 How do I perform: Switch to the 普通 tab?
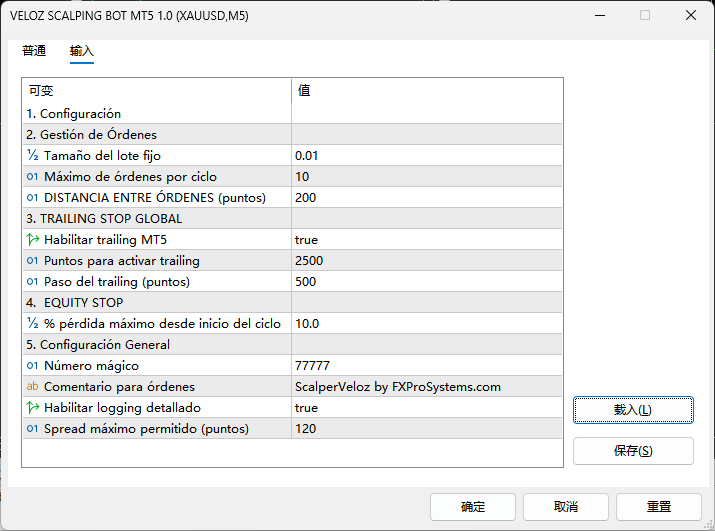pos(34,51)
